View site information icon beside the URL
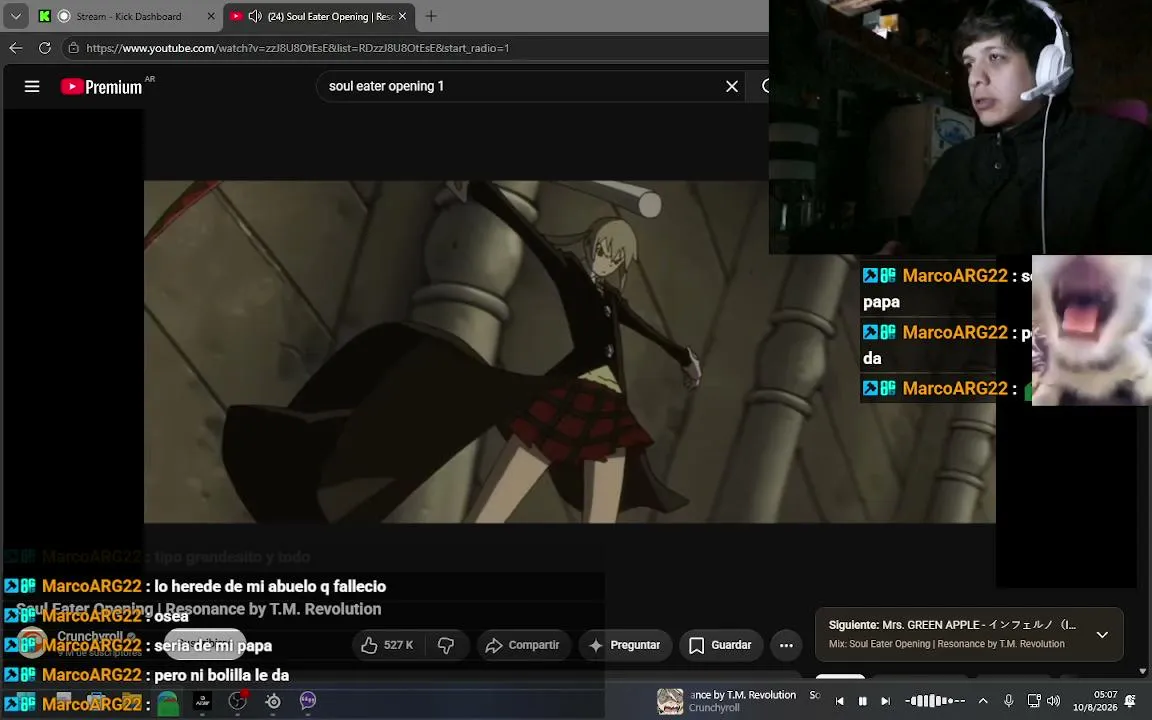1152x720 pixels. click(x=72, y=48)
